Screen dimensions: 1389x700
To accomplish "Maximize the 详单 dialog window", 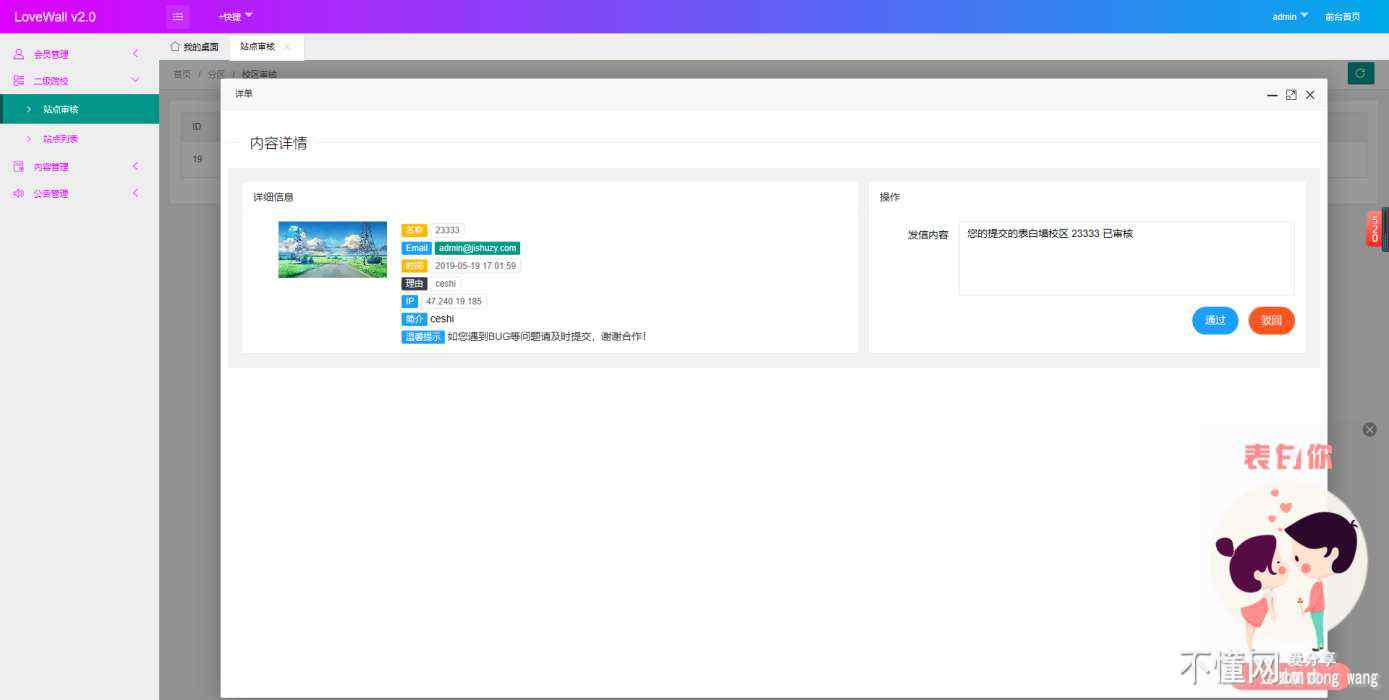I will pos(1291,95).
